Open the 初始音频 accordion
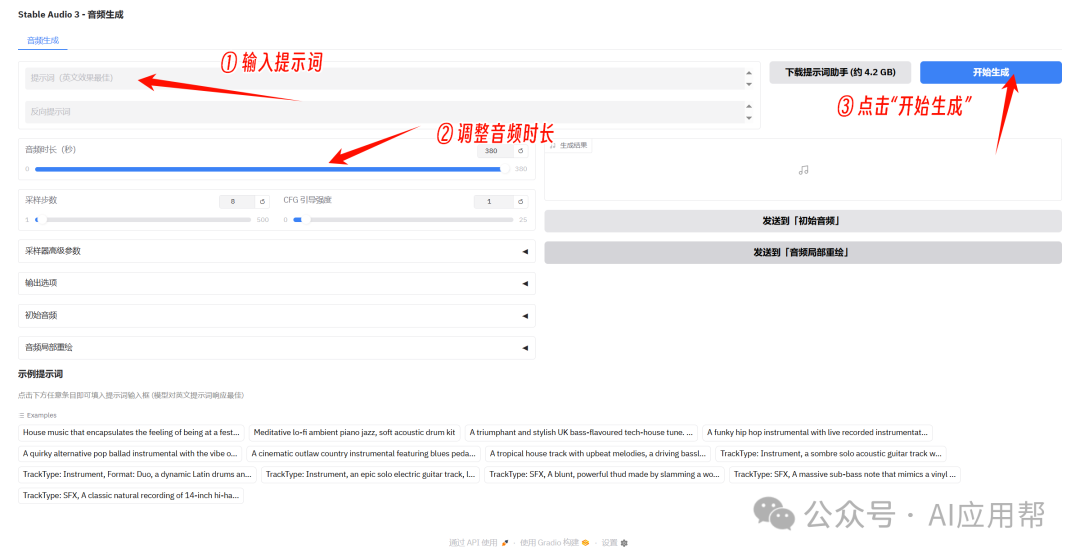This screenshot has height=558, width=1080. [277, 316]
